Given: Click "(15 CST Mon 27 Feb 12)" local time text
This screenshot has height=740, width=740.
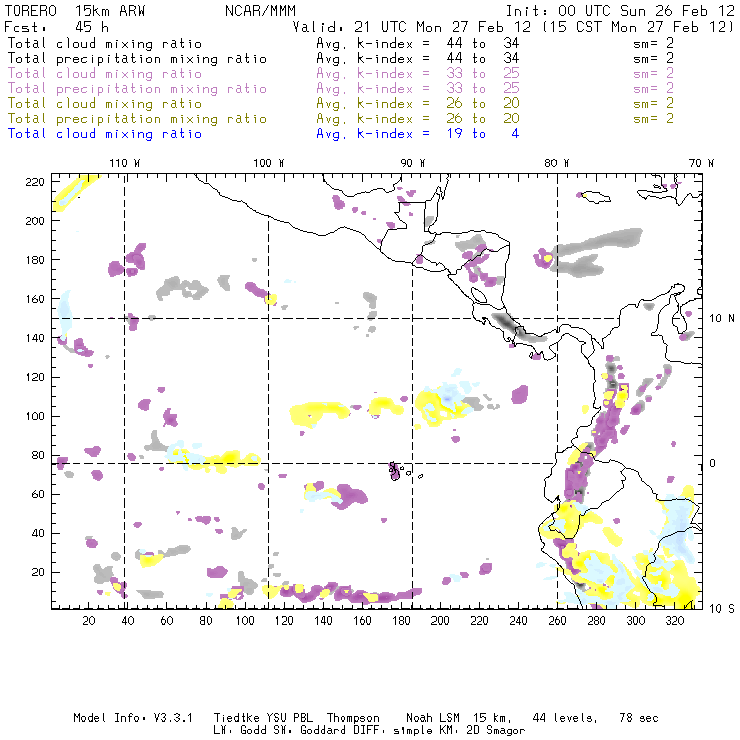Looking at the screenshot, I should tap(638, 27).
